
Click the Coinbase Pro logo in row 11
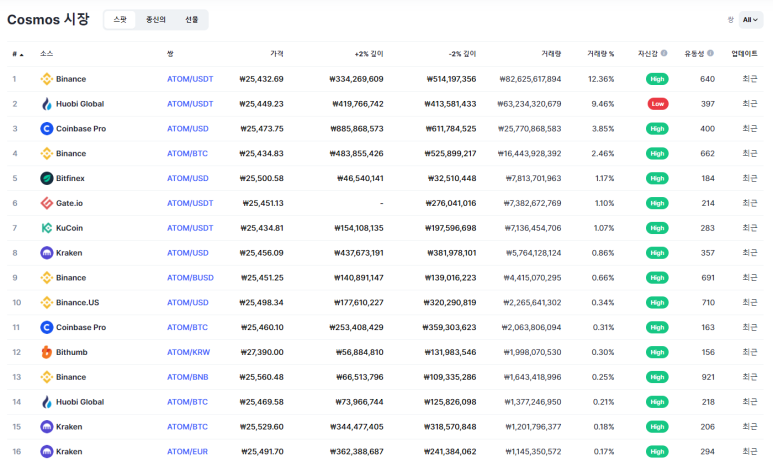pos(46,327)
